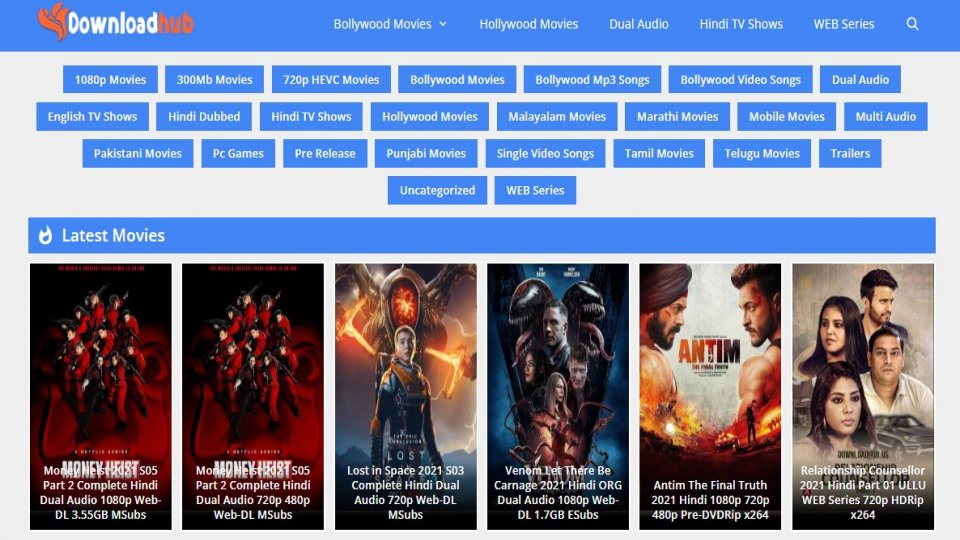This screenshot has width=960, height=540.
Task: Click the Hindi TV Shows category button
Action: coord(311,116)
